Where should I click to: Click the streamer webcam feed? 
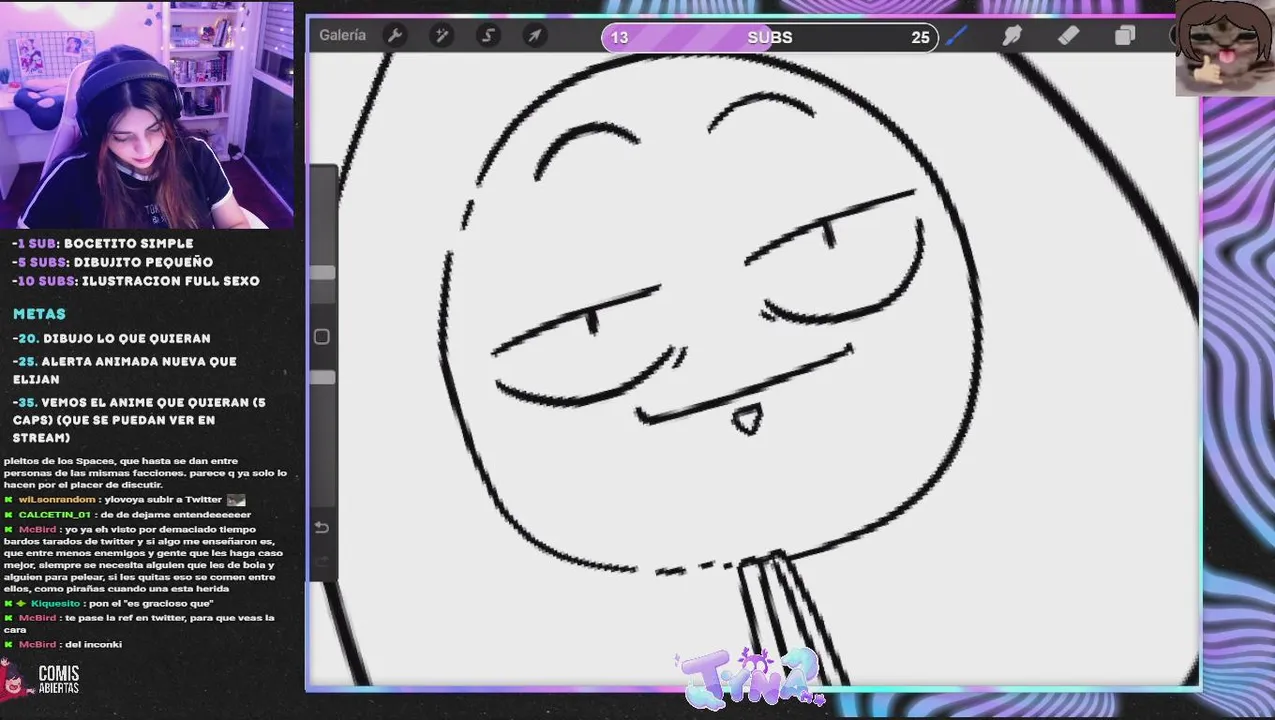147,115
